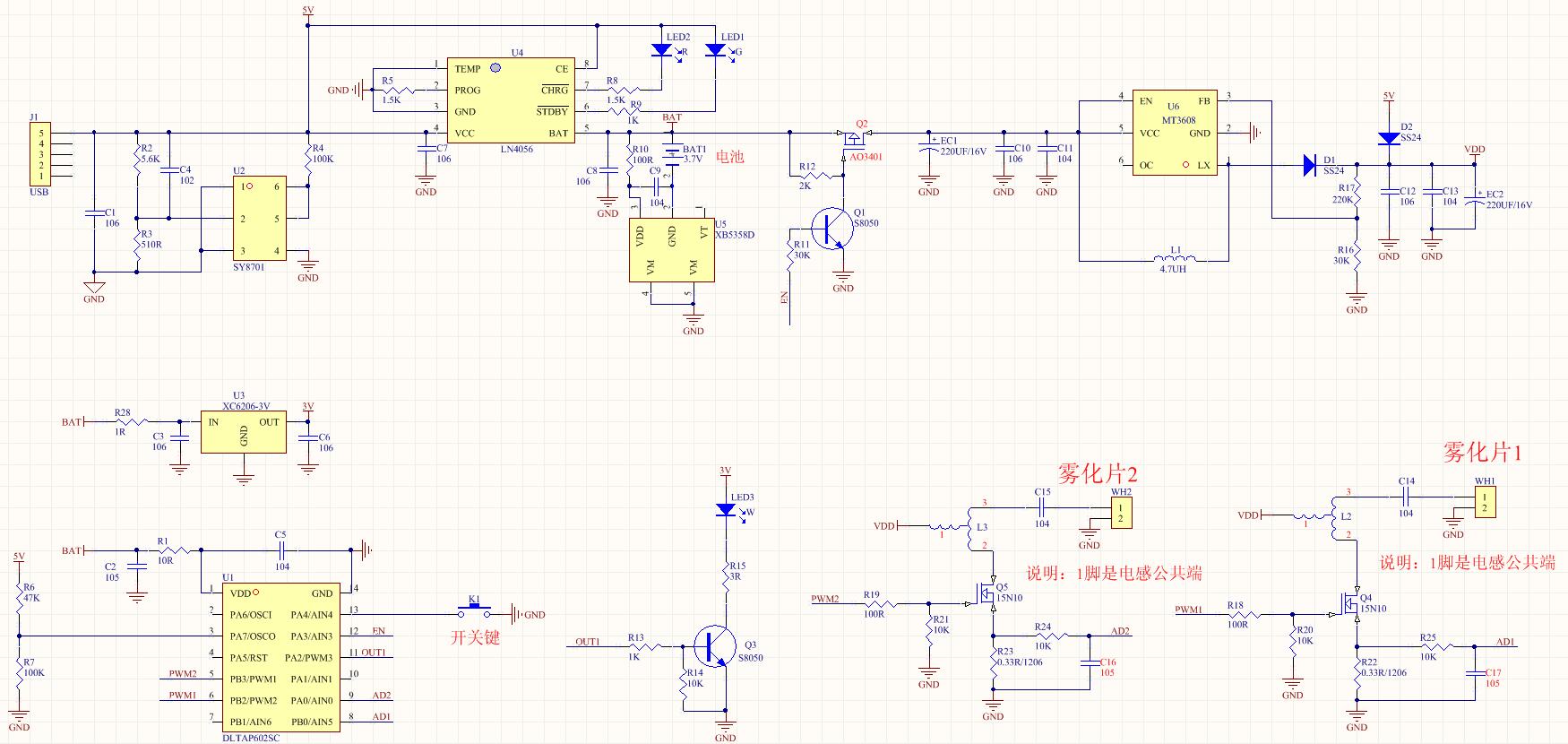
Task: Click the 'AD2' net label beside R24
Action: pyautogui.click(x=1120, y=630)
